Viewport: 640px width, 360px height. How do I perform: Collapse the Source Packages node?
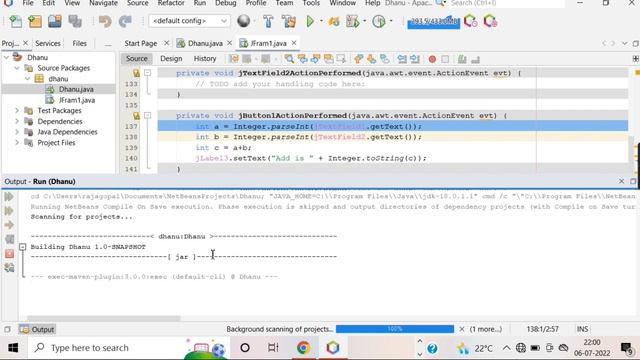click(x=17, y=68)
